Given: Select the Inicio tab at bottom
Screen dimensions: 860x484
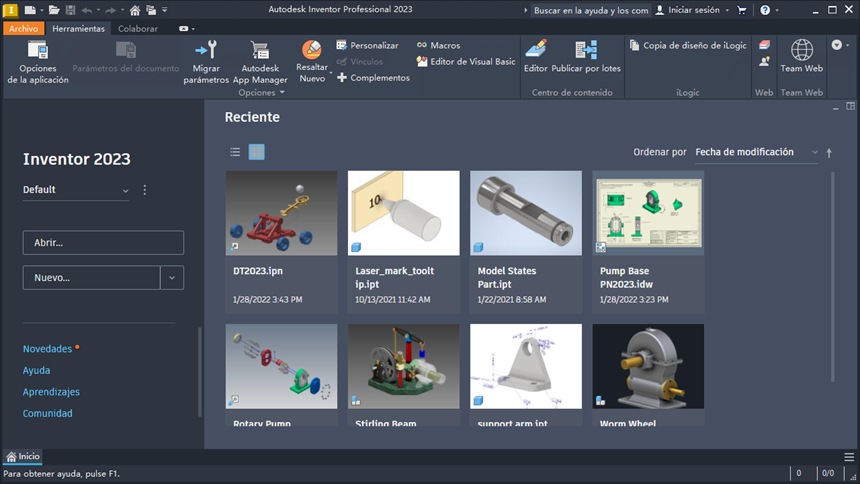Looking at the screenshot, I should click(22, 457).
